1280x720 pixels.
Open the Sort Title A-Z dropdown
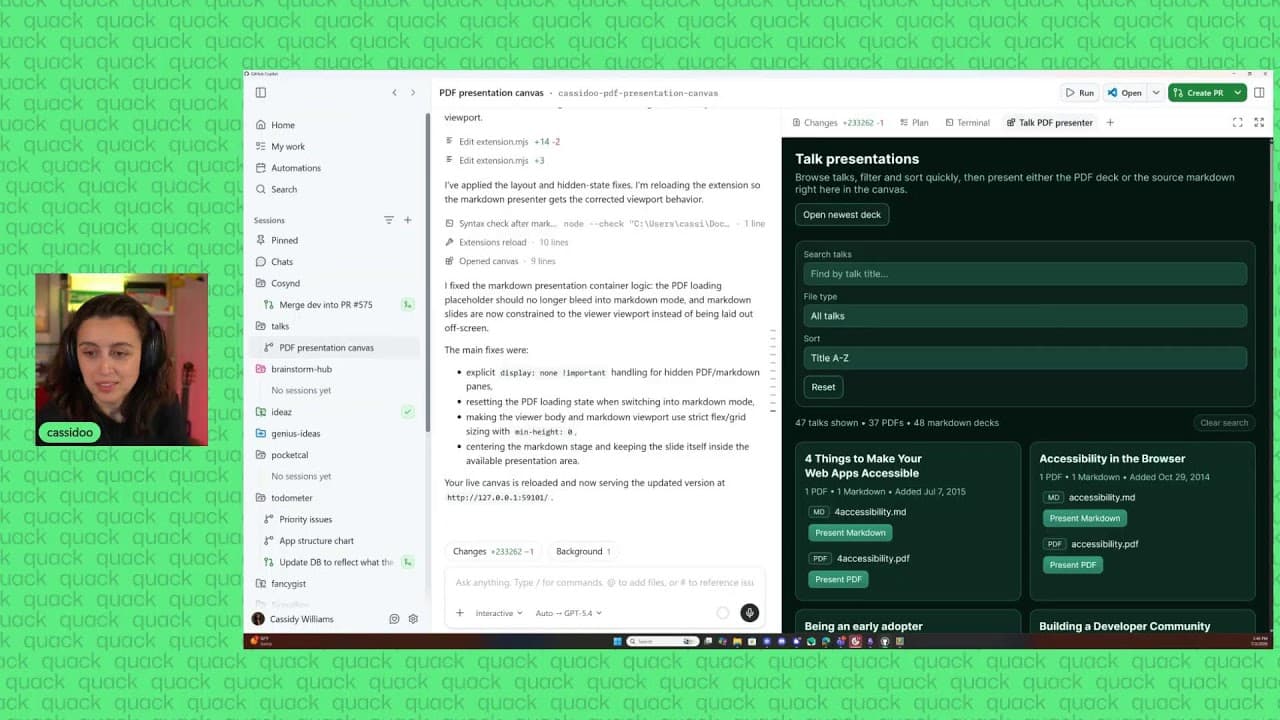(x=1025, y=358)
